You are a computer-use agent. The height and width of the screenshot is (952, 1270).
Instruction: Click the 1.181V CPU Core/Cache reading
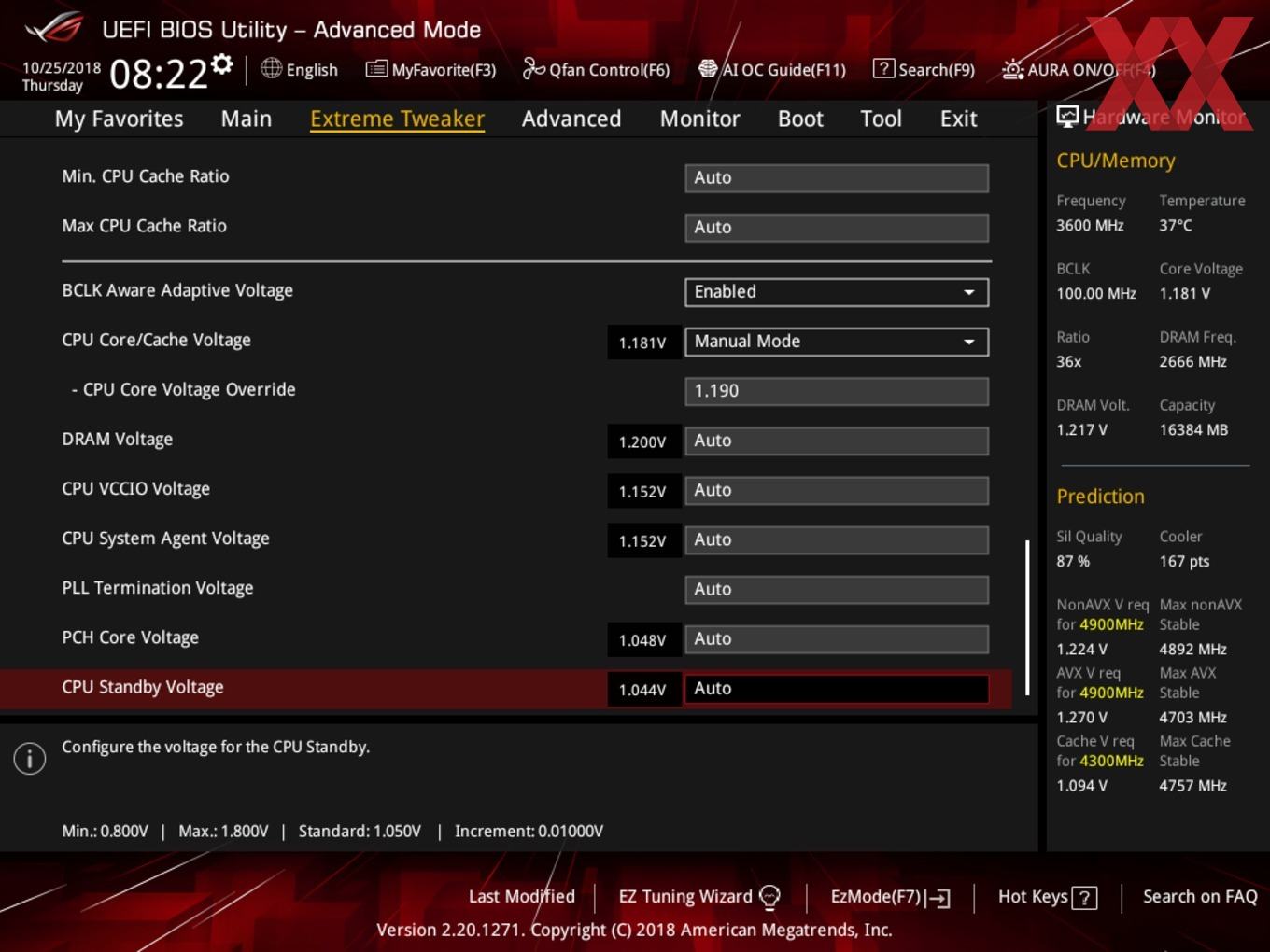coord(642,343)
